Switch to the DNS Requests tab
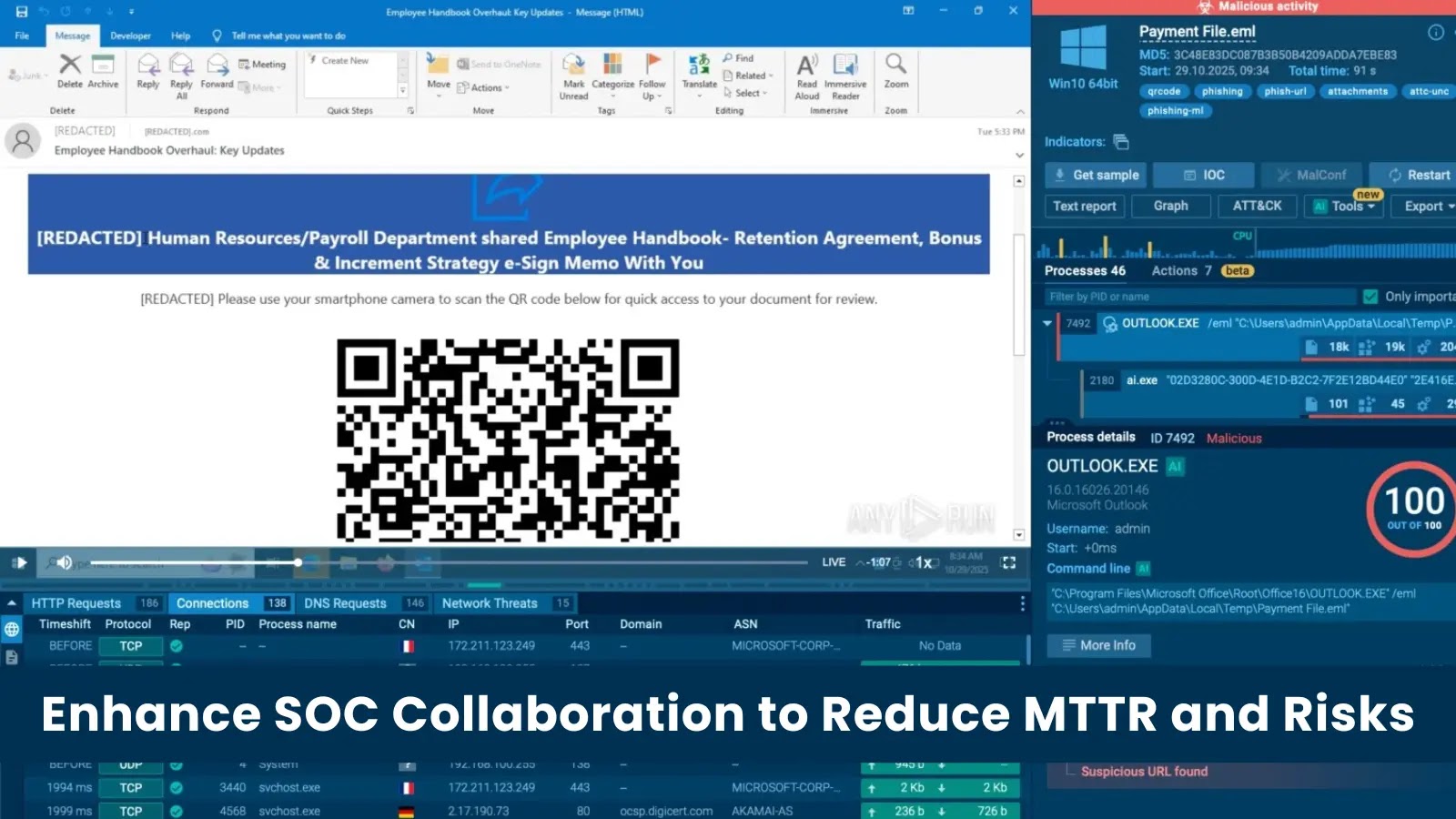The width and height of the screenshot is (1456, 819). [x=345, y=603]
